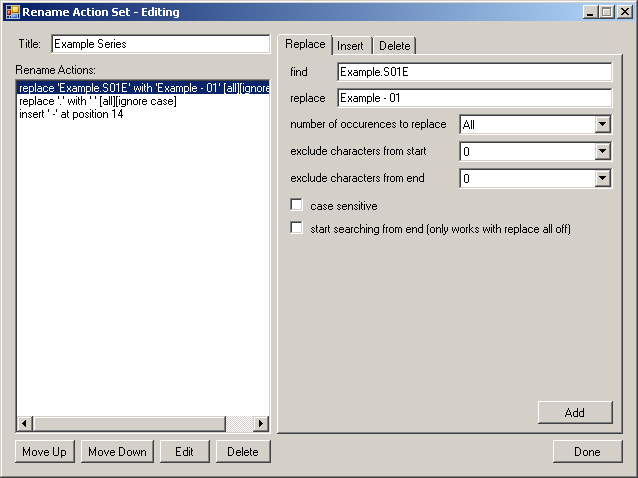Click the Move Up button
The image size is (638, 478).
pos(45,451)
